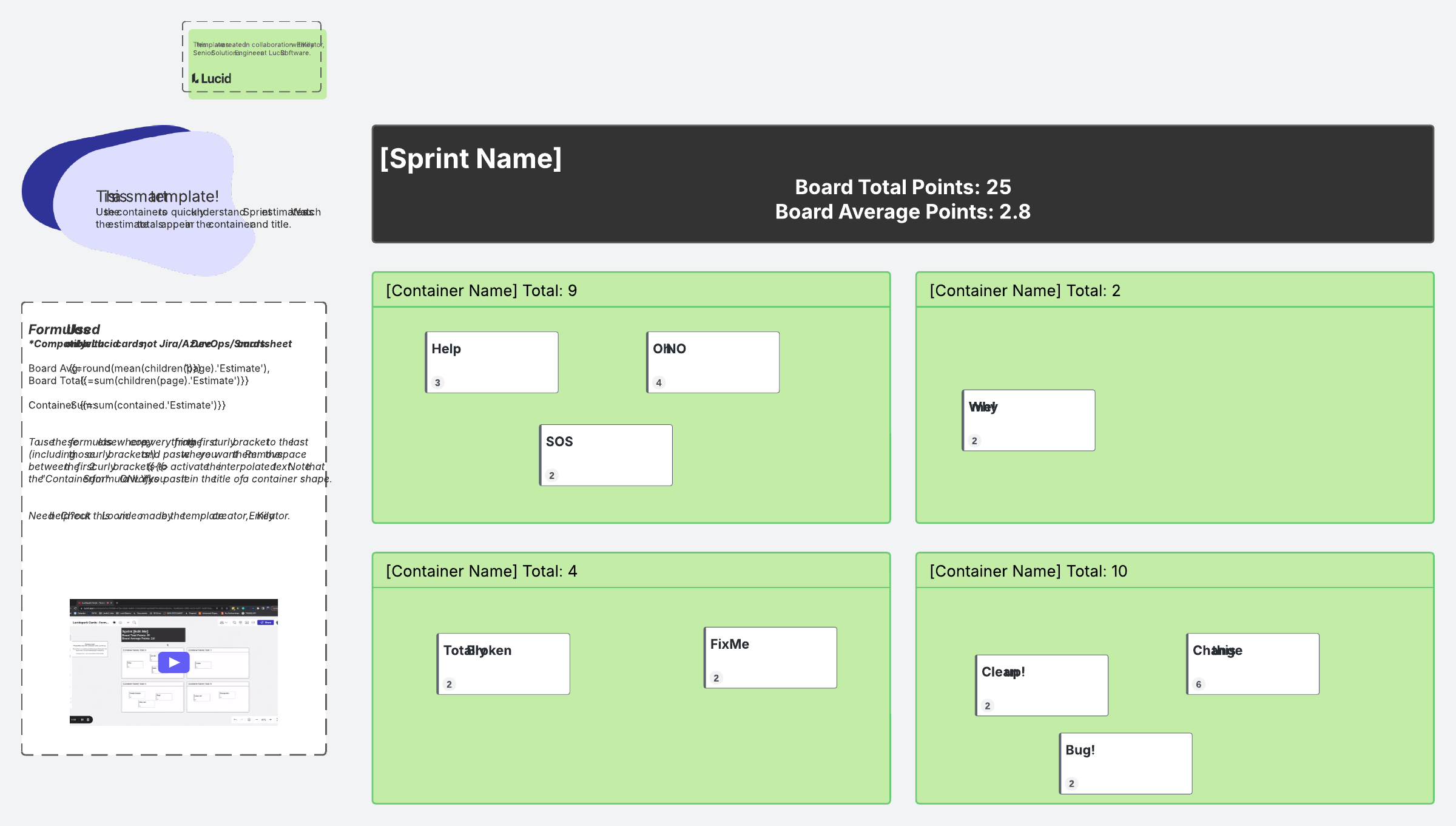Image resolution: width=1456 pixels, height=826 pixels.
Task: Click the Lucid logo in green note
Action: [x=212, y=79]
